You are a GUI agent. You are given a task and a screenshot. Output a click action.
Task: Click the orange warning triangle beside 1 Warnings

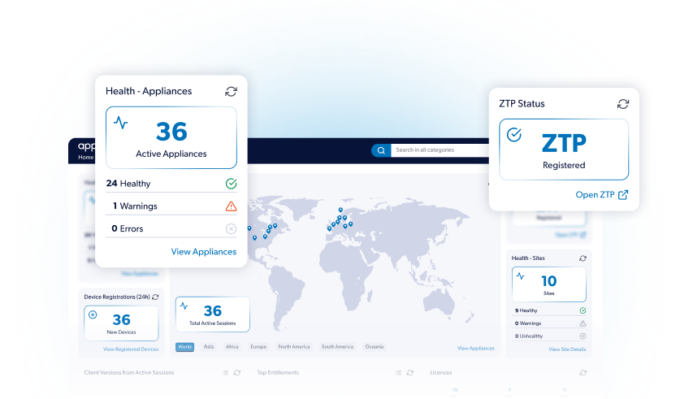pos(231,206)
